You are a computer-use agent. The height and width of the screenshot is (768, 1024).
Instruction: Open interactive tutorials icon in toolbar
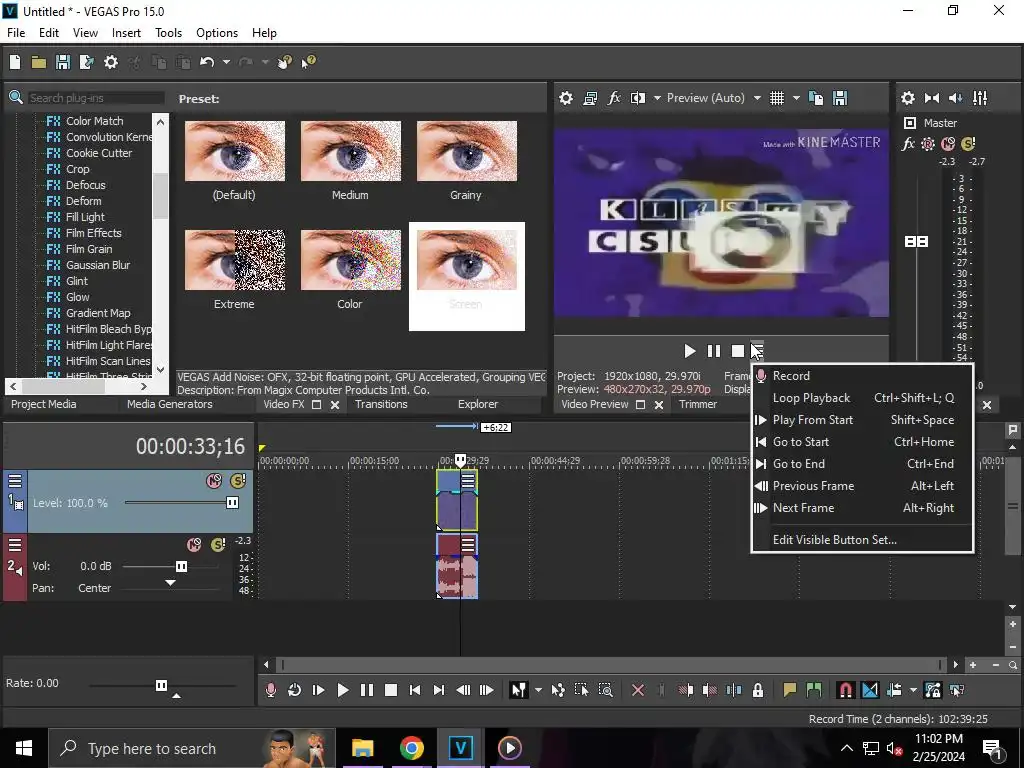(285, 62)
